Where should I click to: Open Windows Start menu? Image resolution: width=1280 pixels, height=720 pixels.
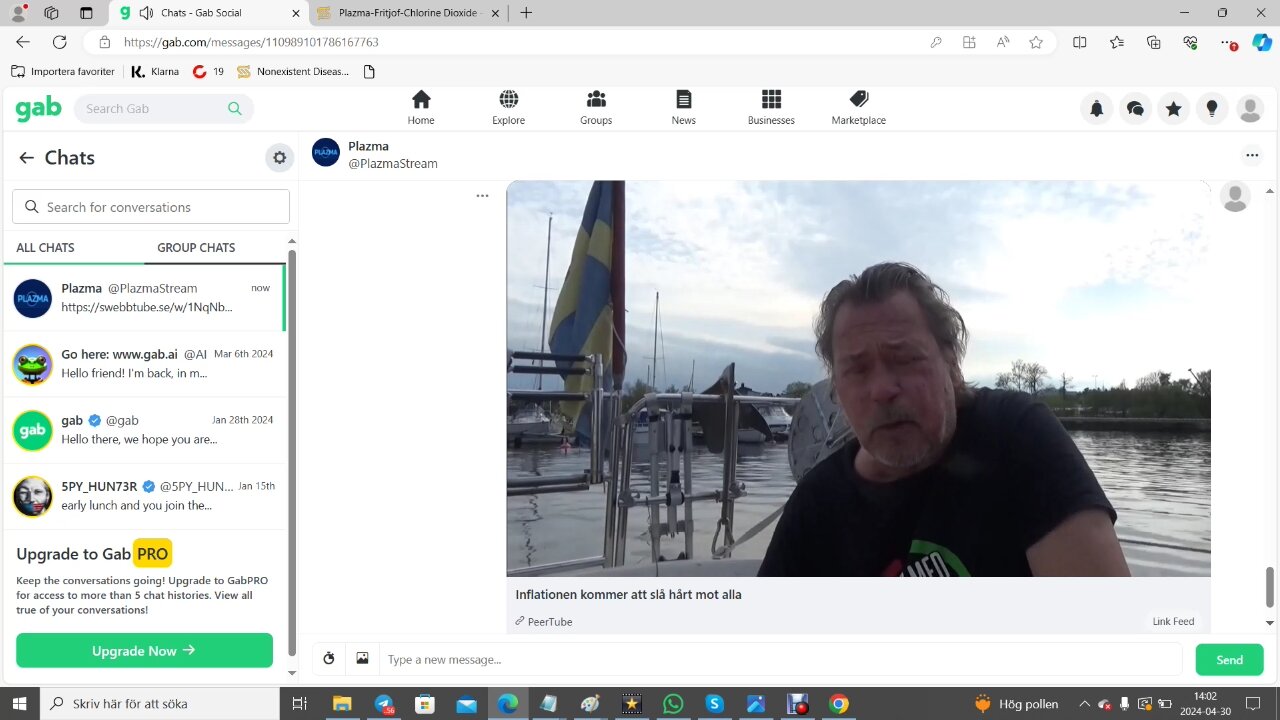[20, 704]
